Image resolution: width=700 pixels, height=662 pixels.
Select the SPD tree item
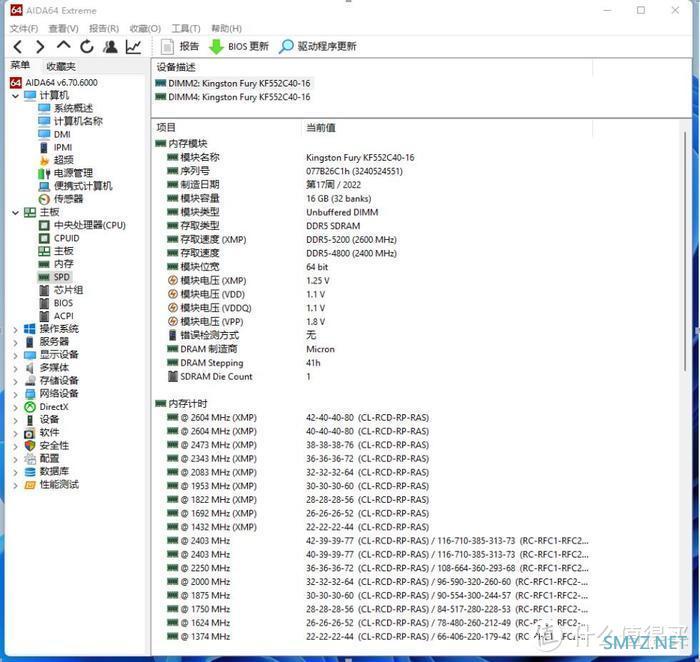tap(54, 277)
